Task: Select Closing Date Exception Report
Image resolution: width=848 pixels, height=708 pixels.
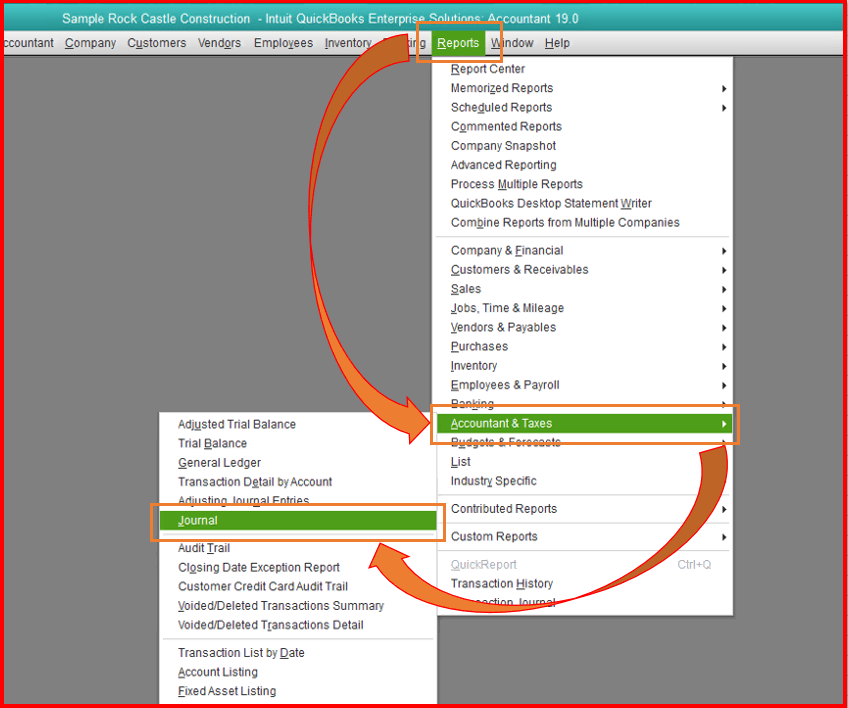Action: tap(298, 567)
